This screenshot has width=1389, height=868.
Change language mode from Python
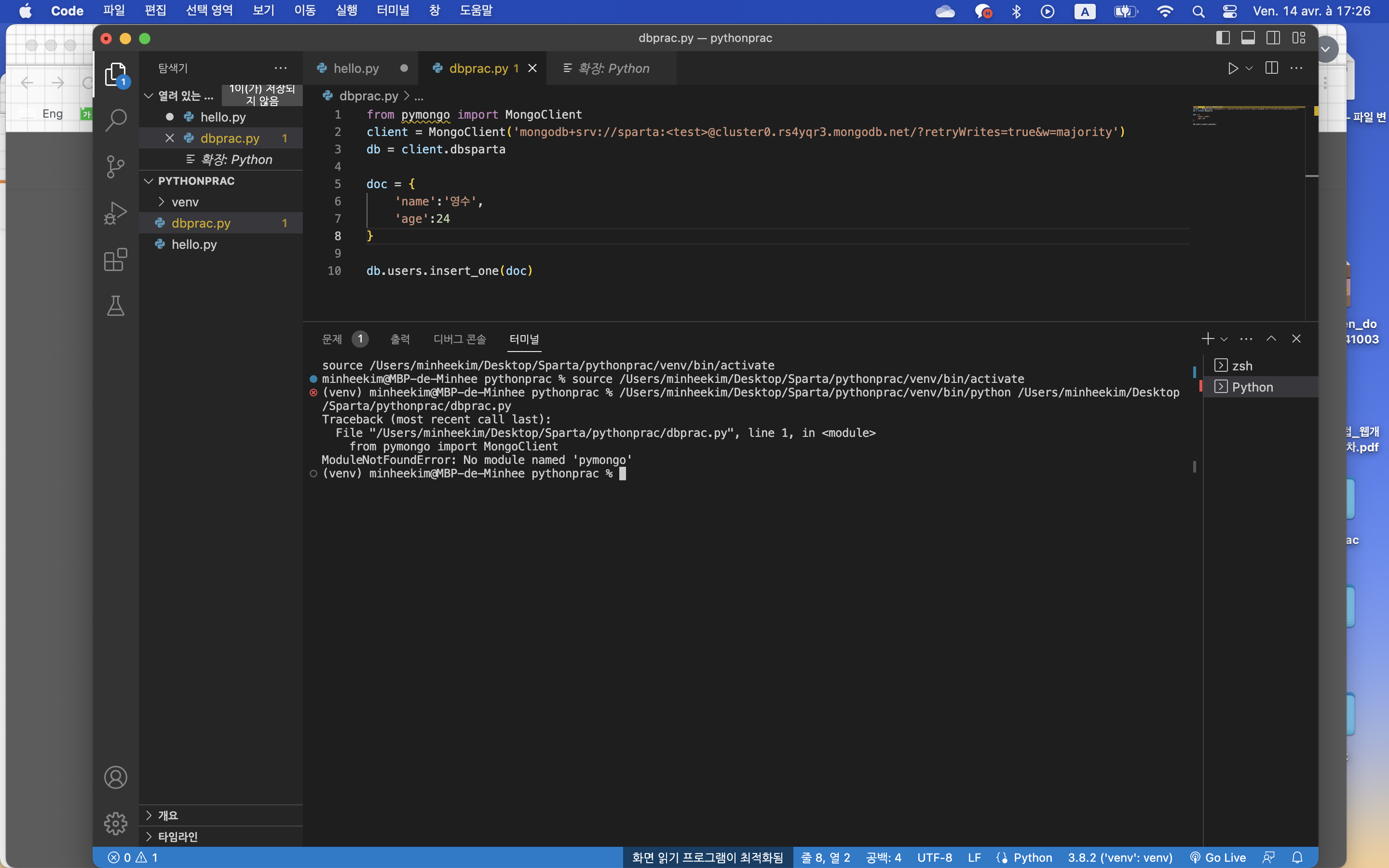pyautogui.click(x=1033, y=858)
